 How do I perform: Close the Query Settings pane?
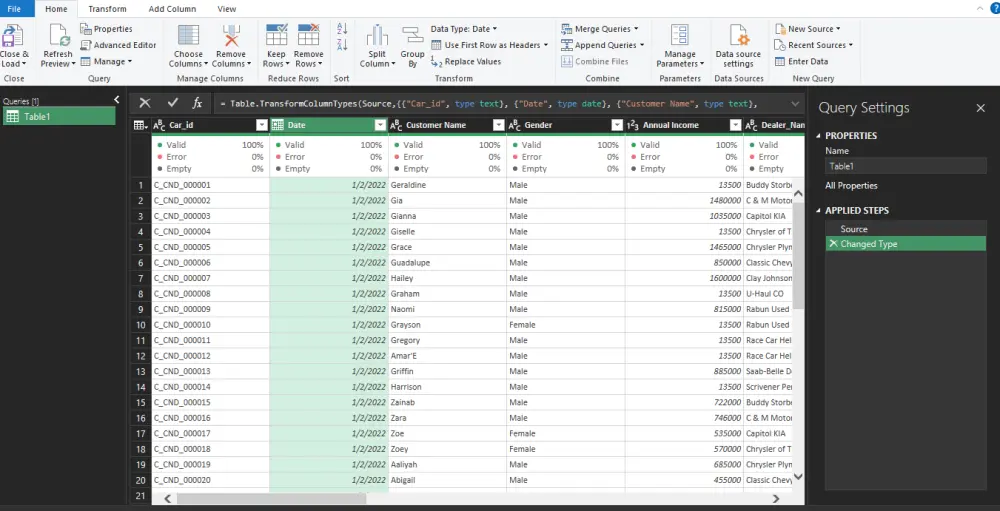[x=981, y=108]
